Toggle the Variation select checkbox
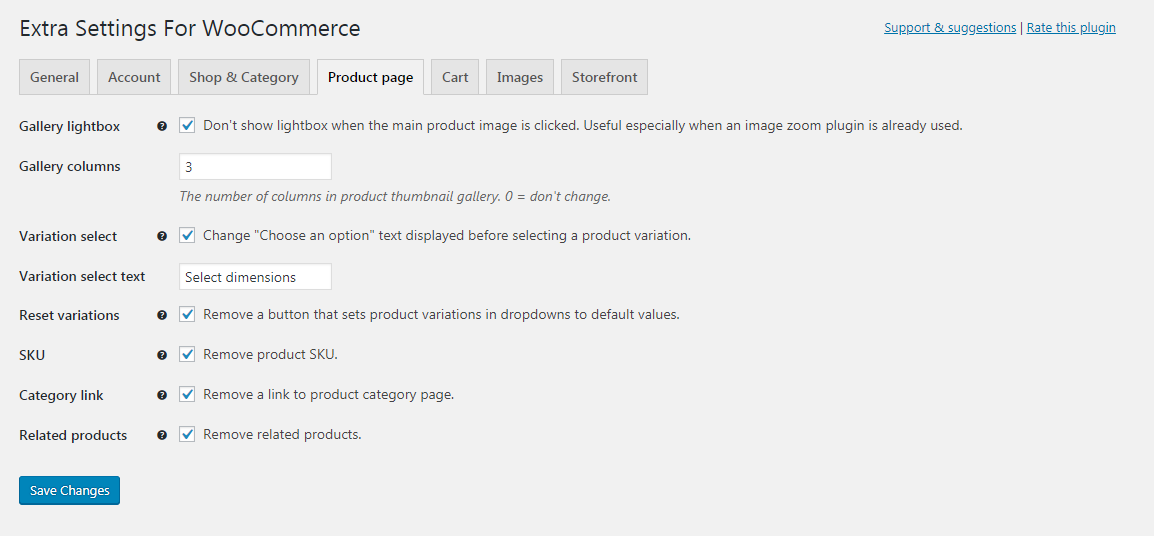 pos(187,236)
